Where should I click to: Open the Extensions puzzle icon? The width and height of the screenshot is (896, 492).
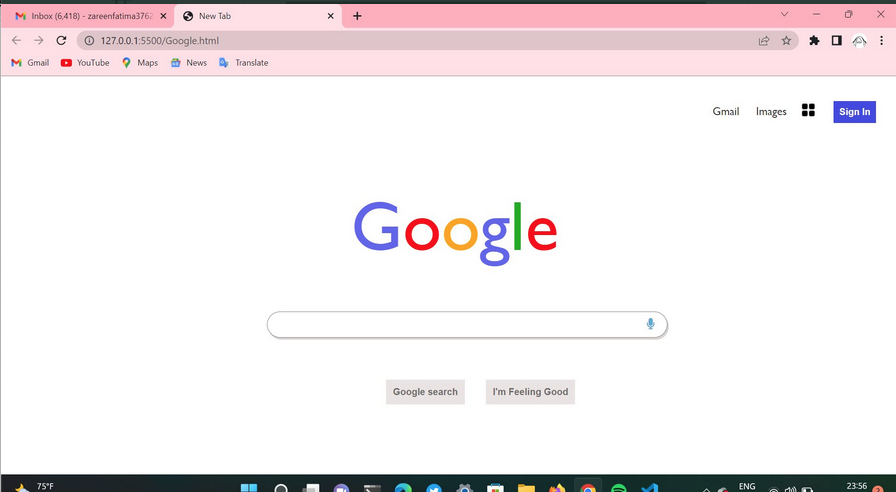814,41
